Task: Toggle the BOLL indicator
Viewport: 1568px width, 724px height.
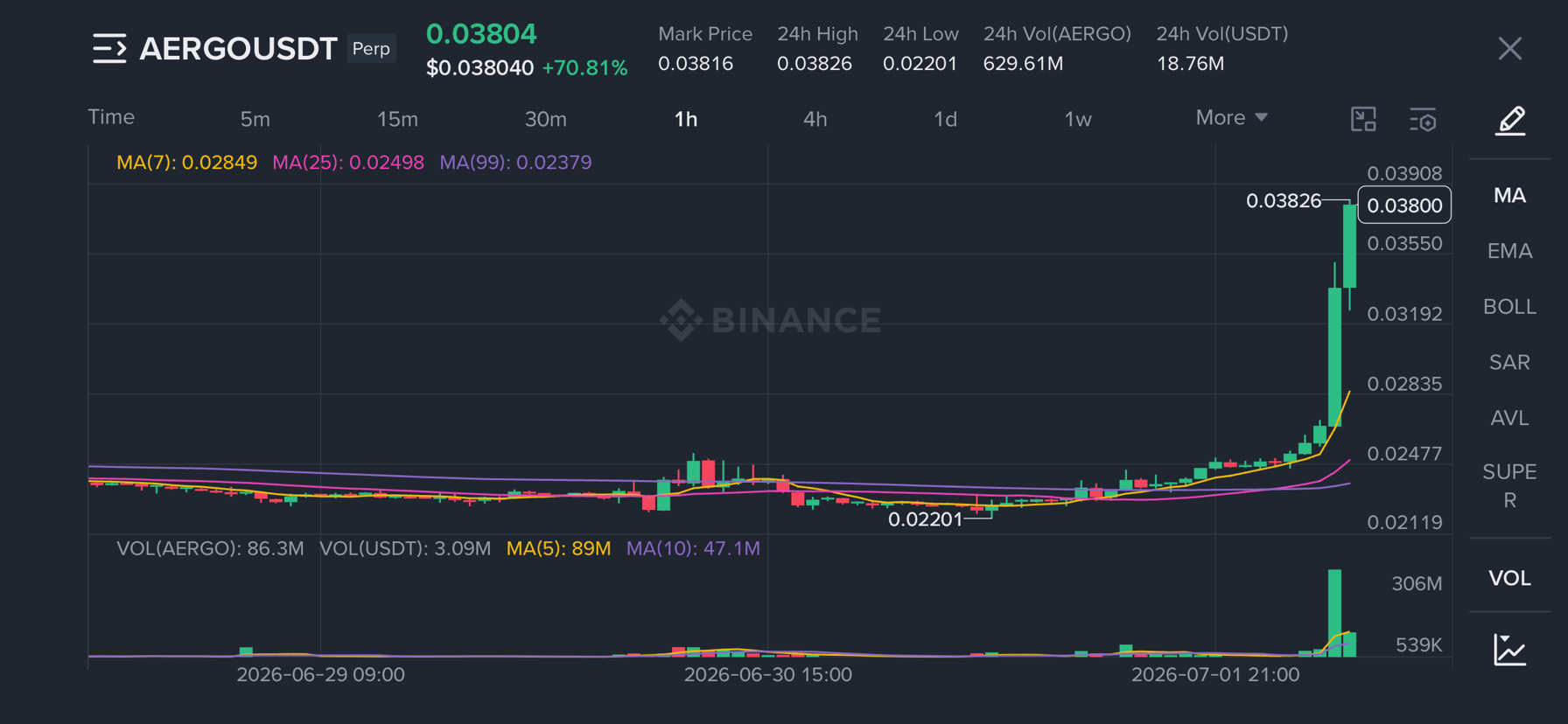Action: [x=1509, y=307]
